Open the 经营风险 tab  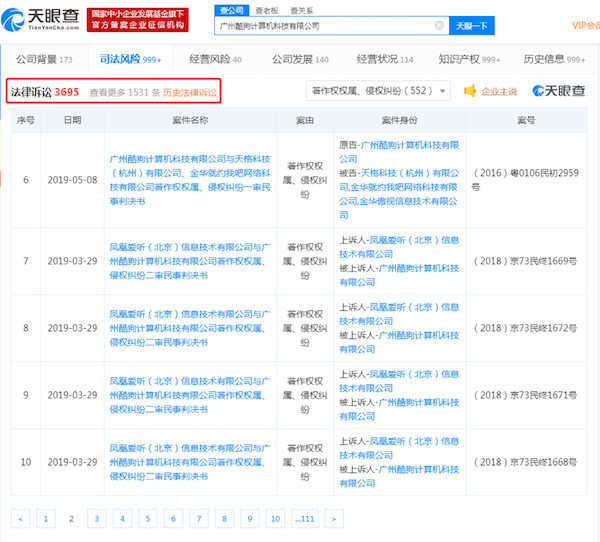215,59
